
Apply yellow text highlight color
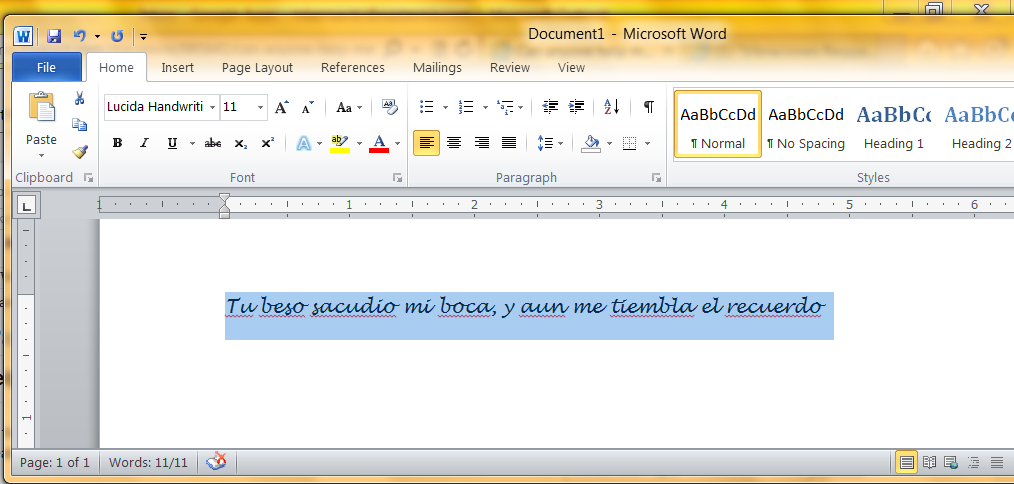pos(340,144)
